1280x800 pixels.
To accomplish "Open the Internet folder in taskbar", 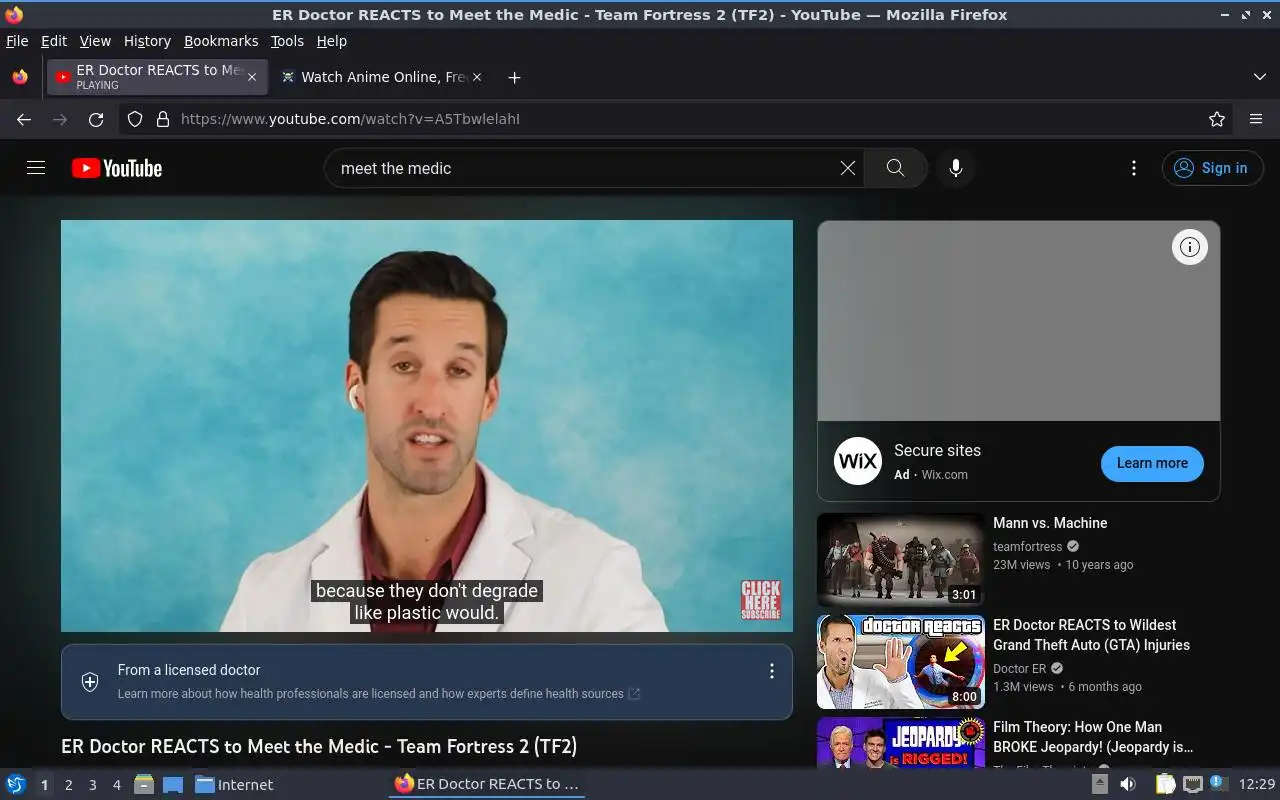I will click(234, 784).
